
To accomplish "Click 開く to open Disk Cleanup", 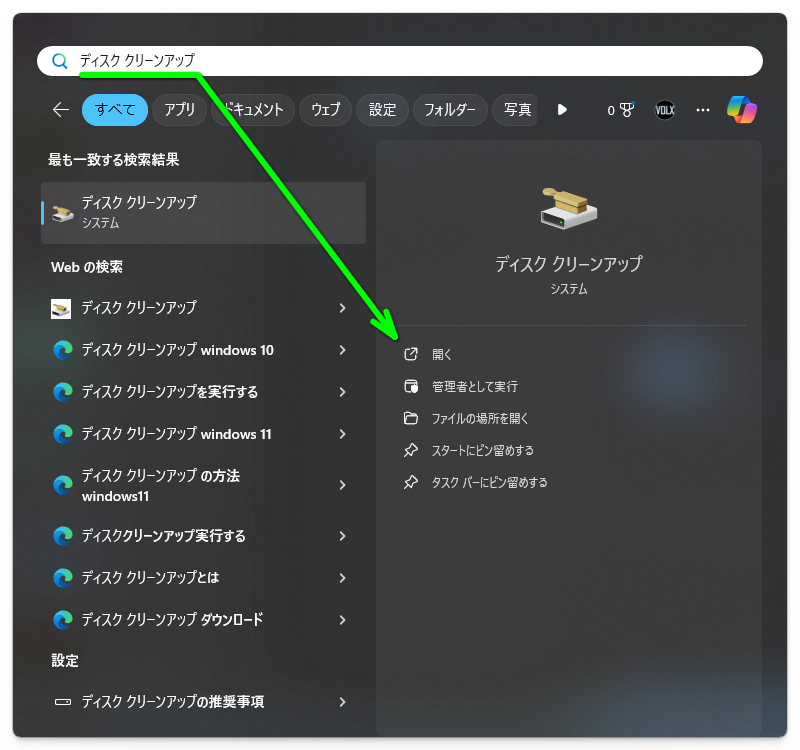I will (441, 355).
